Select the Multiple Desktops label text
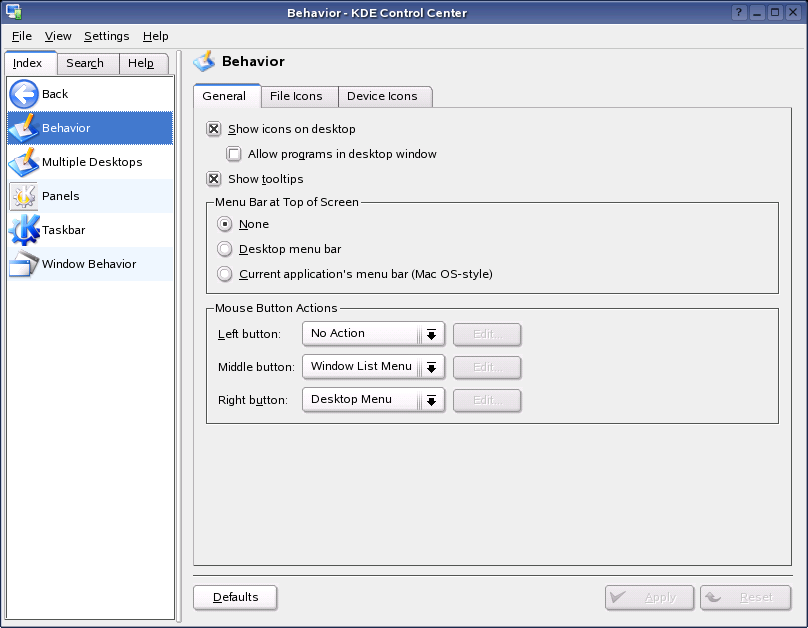The image size is (808, 628). click(x=92, y=162)
